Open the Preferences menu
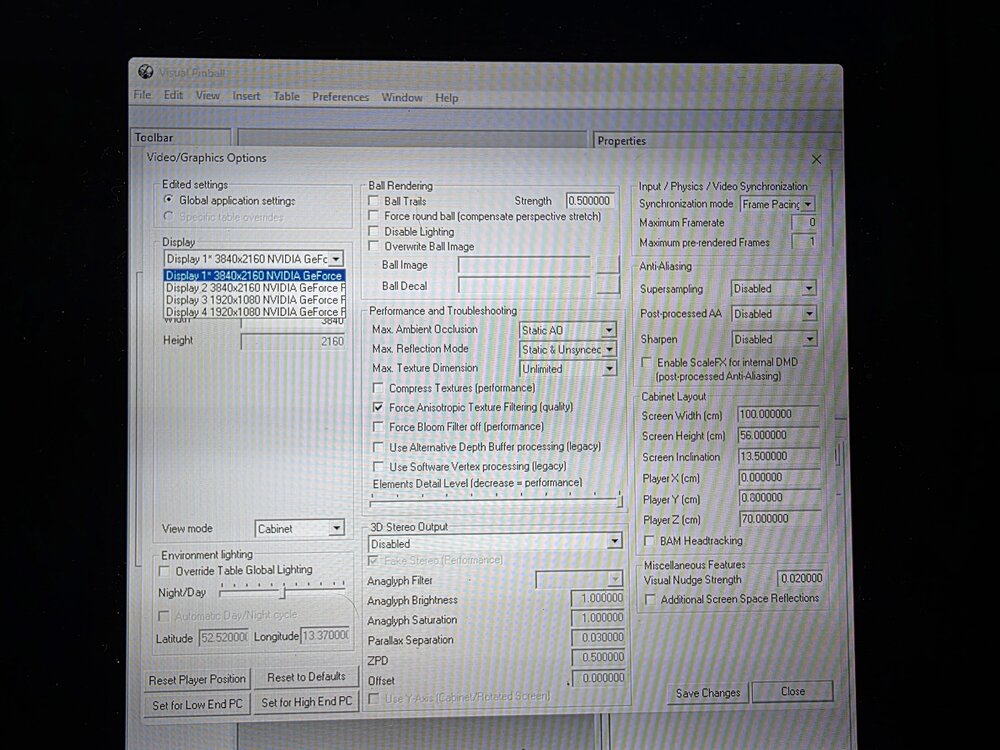 (341, 97)
